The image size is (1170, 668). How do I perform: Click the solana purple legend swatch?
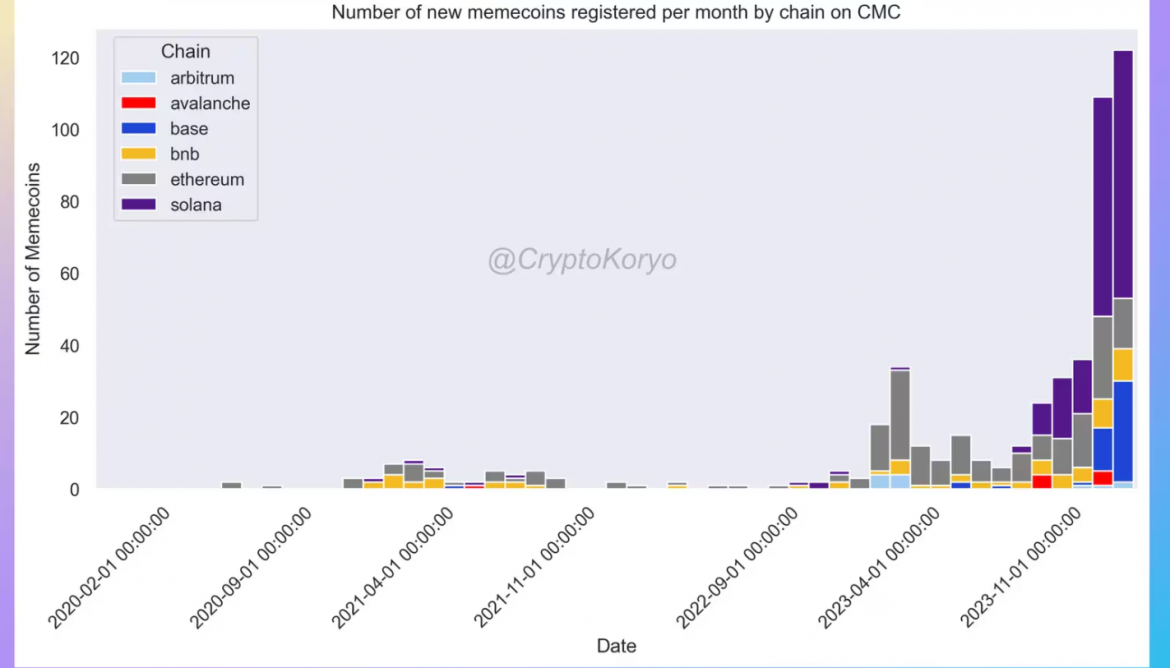138,205
